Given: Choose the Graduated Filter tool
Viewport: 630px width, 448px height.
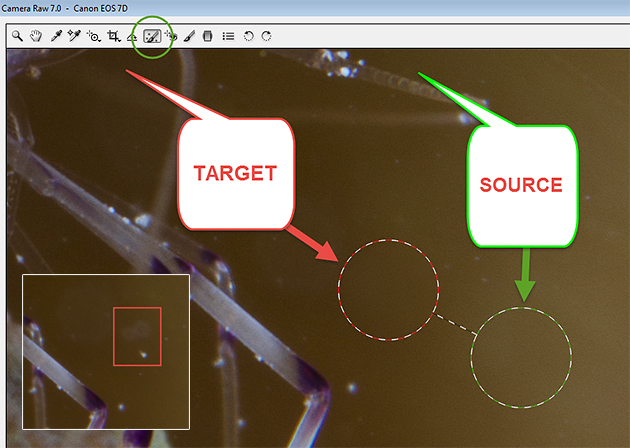Looking at the screenshot, I should pos(207,37).
